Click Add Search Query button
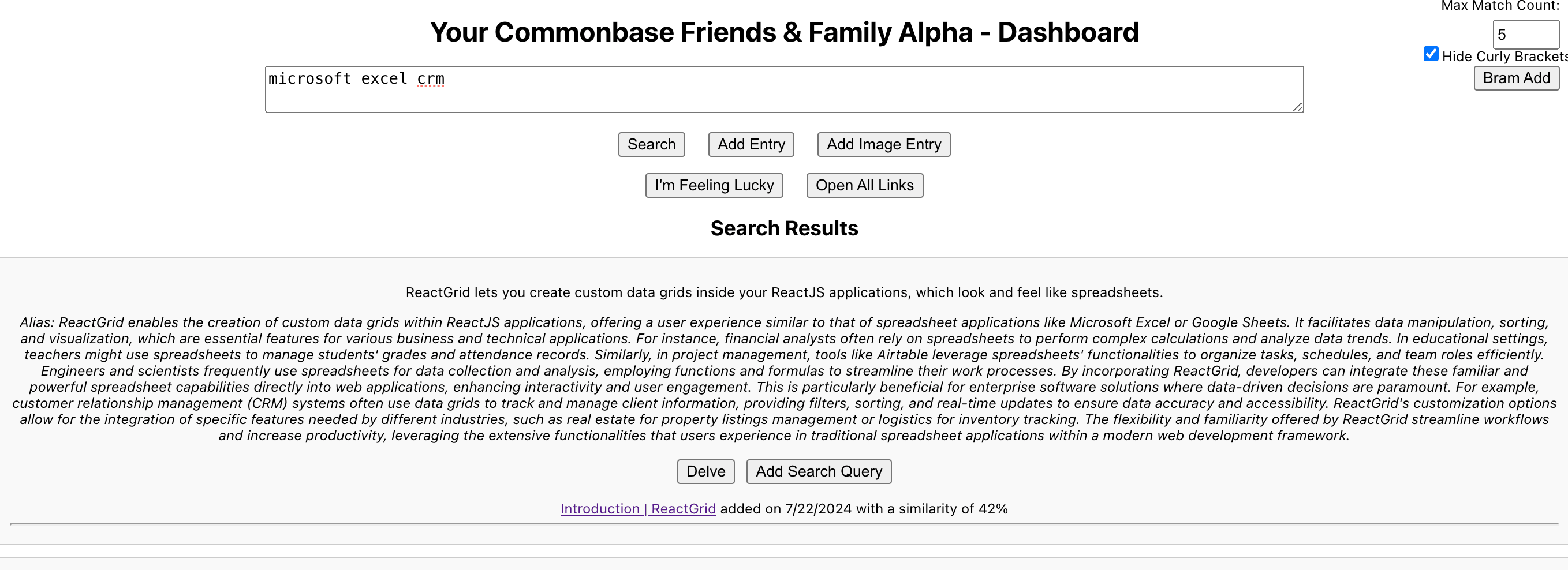The height and width of the screenshot is (570, 1568). pos(819,471)
